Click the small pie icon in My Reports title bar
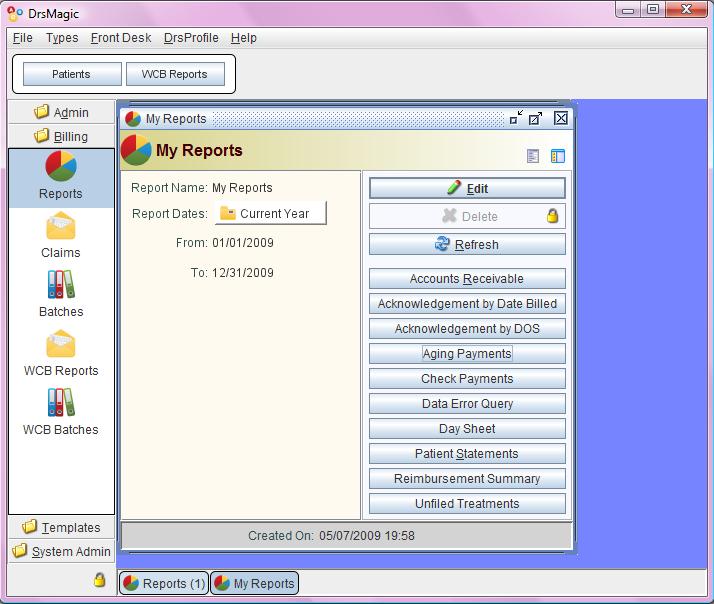The height and width of the screenshot is (604, 714). coord(133,119)
